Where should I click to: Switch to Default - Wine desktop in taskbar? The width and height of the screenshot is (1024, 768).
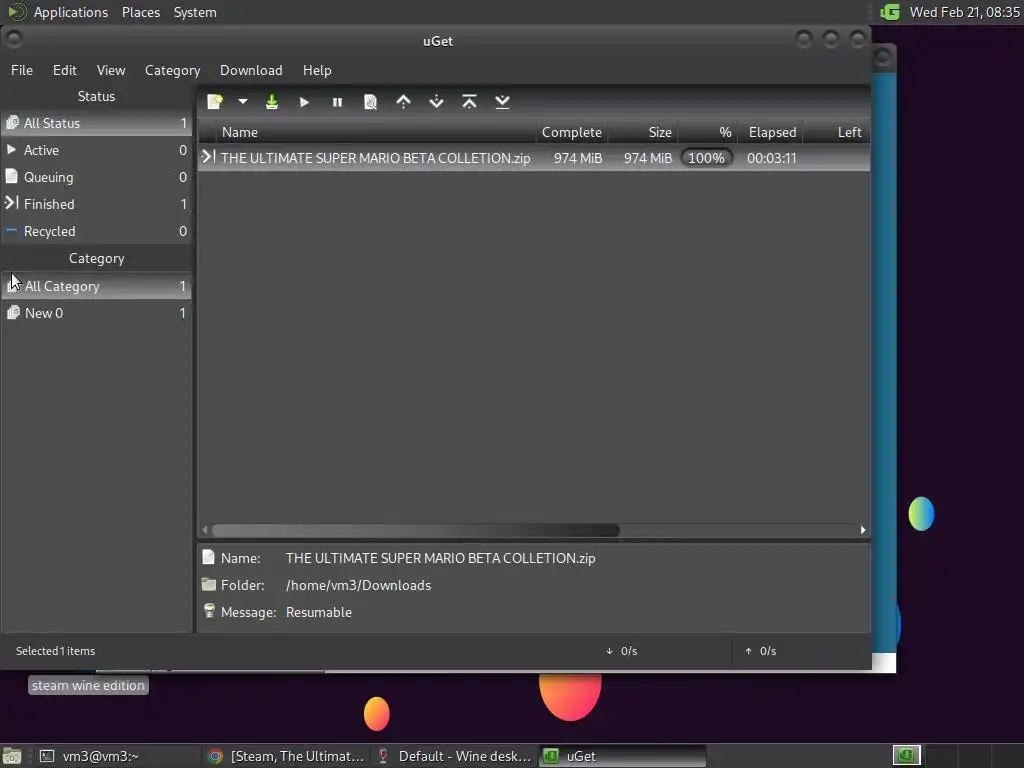point(455,756)
